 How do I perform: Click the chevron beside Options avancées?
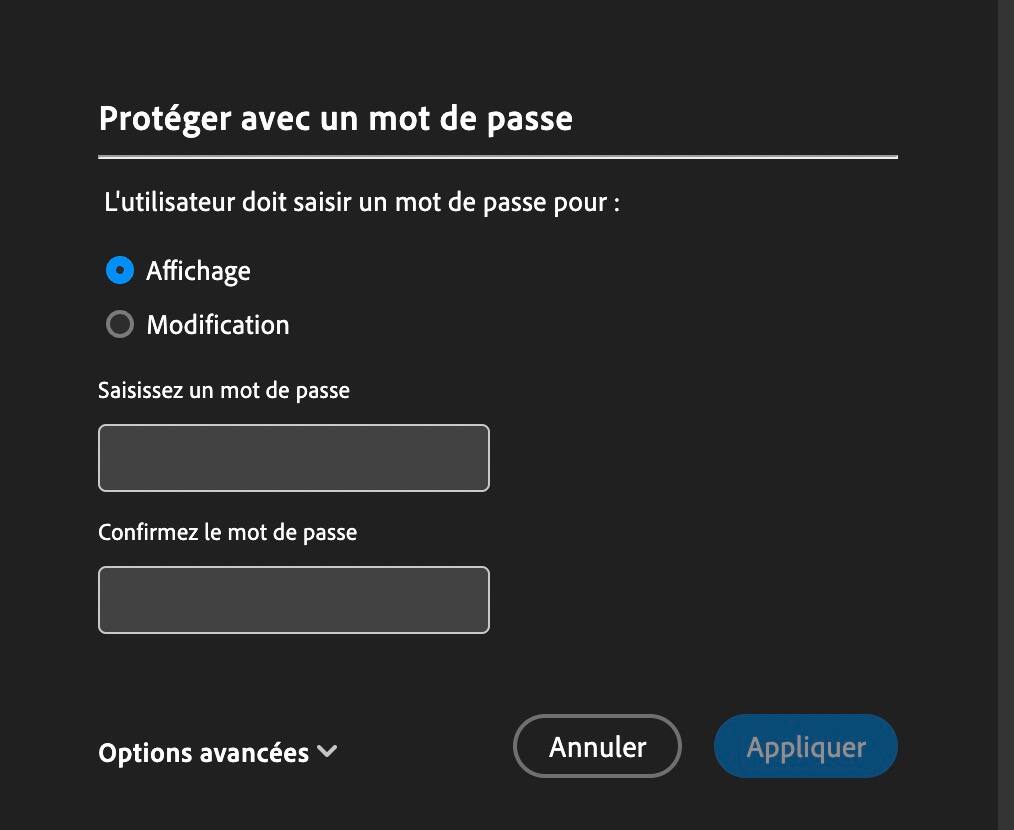327,751
